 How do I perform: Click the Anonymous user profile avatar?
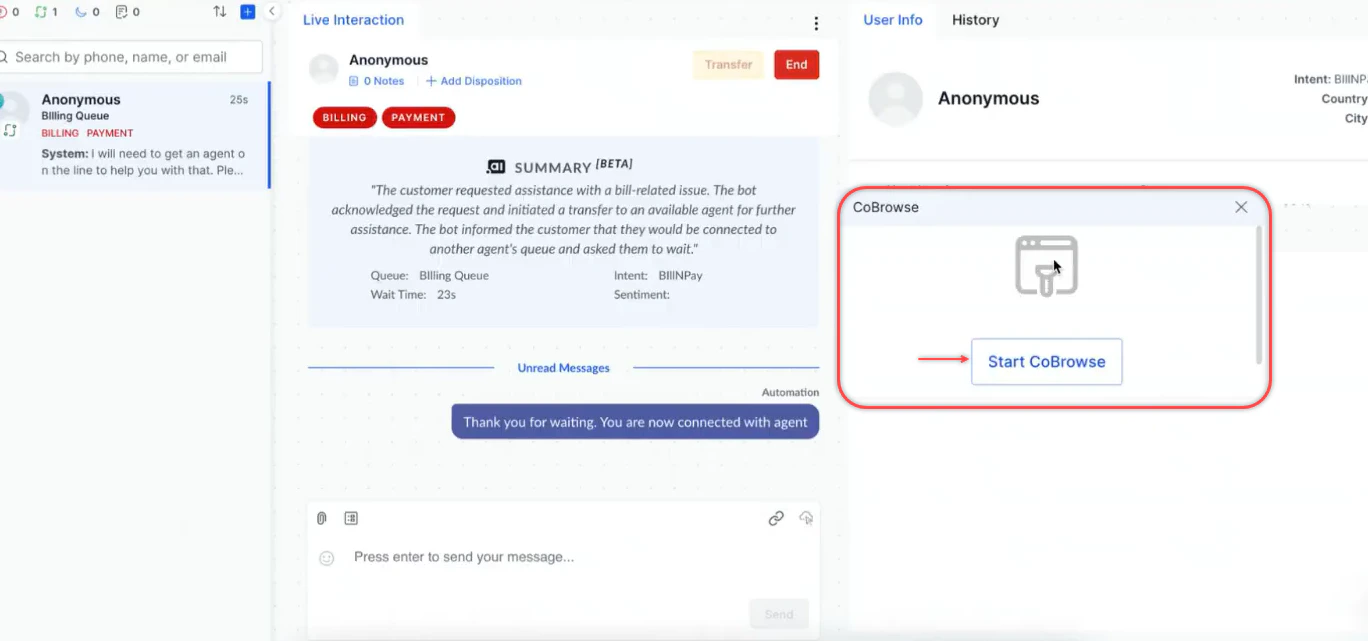click(x=895, y=99)
